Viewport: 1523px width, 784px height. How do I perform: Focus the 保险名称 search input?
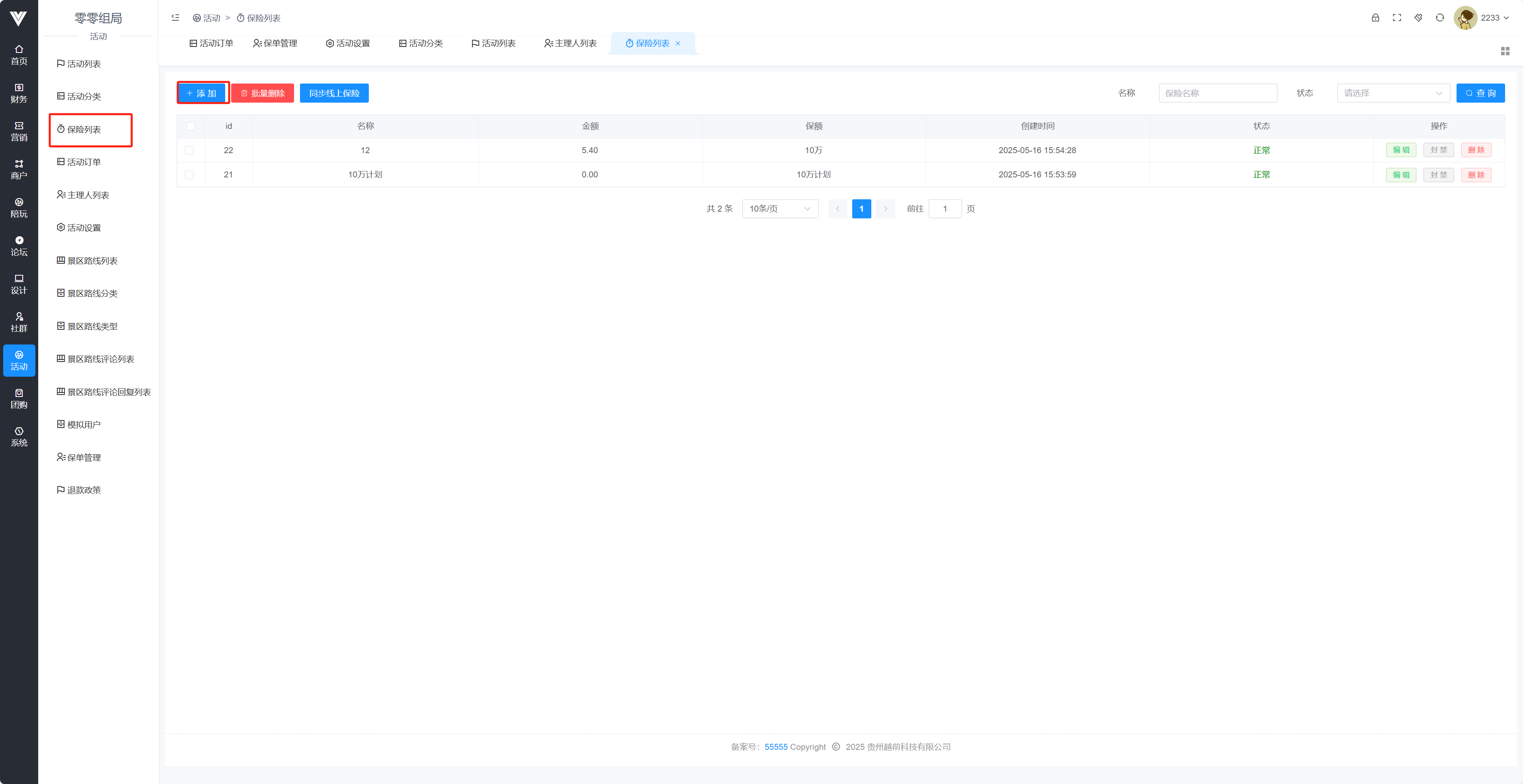(x=1217, y=93)
